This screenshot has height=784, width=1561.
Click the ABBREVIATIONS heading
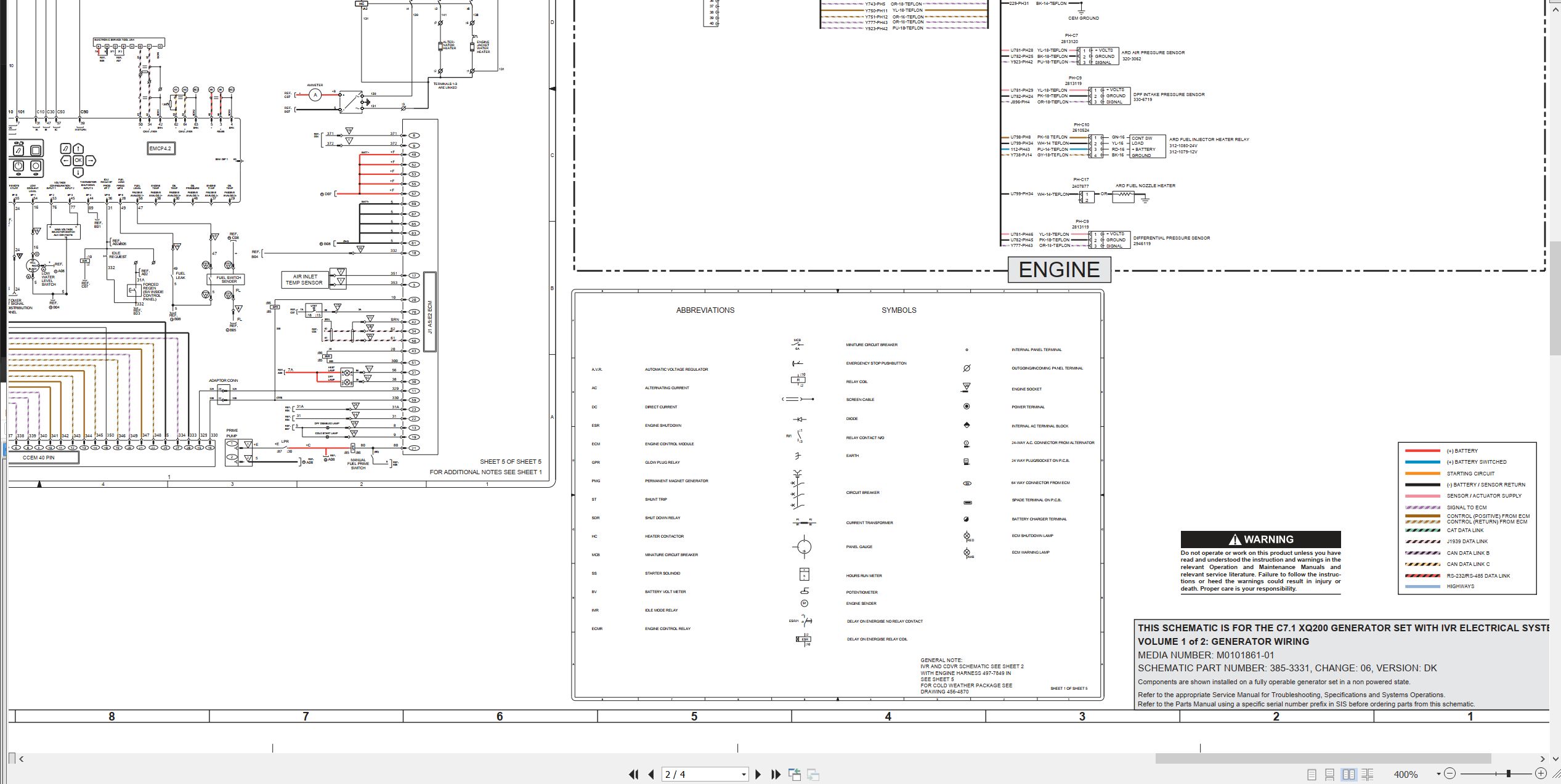click(x=705, y=310)
